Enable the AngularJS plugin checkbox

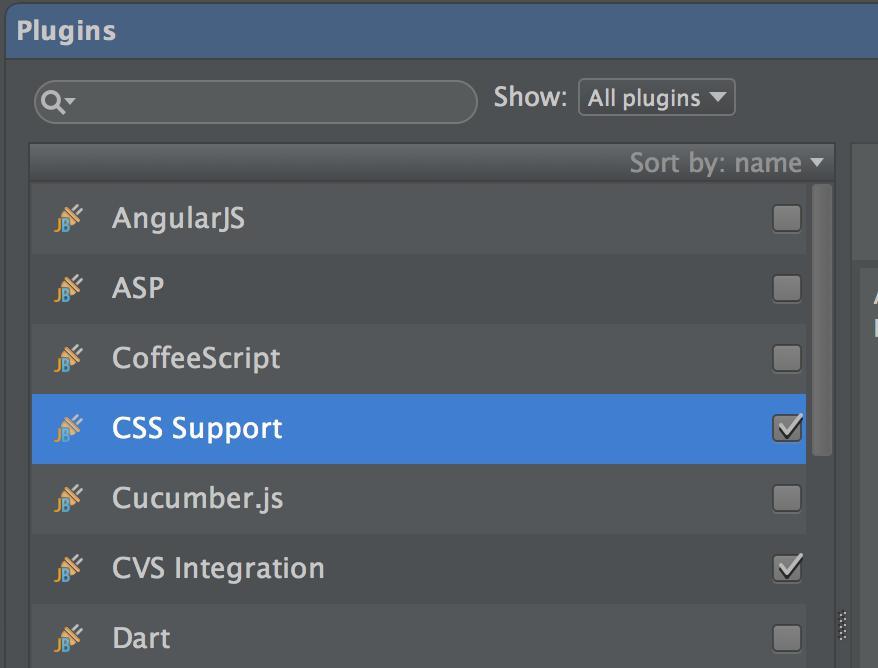tap(787, 219)
